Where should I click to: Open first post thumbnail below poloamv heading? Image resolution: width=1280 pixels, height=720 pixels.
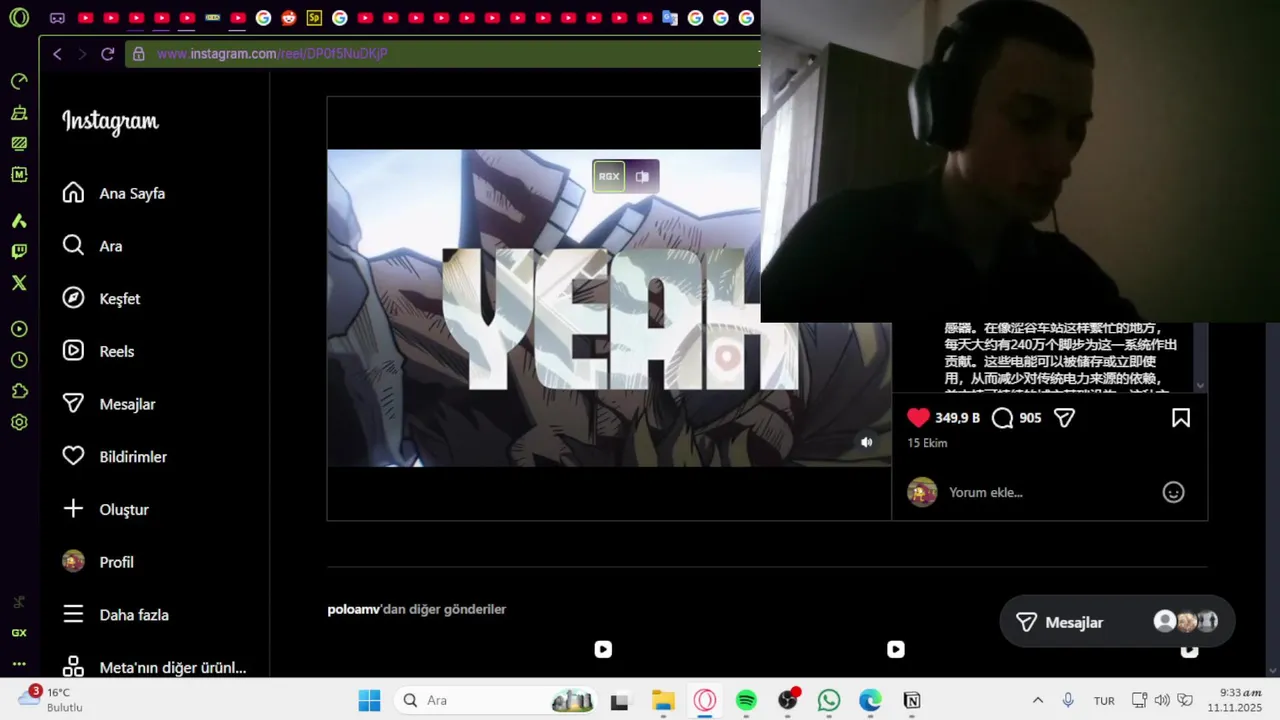pyautogui.click(x=475, y=658)
